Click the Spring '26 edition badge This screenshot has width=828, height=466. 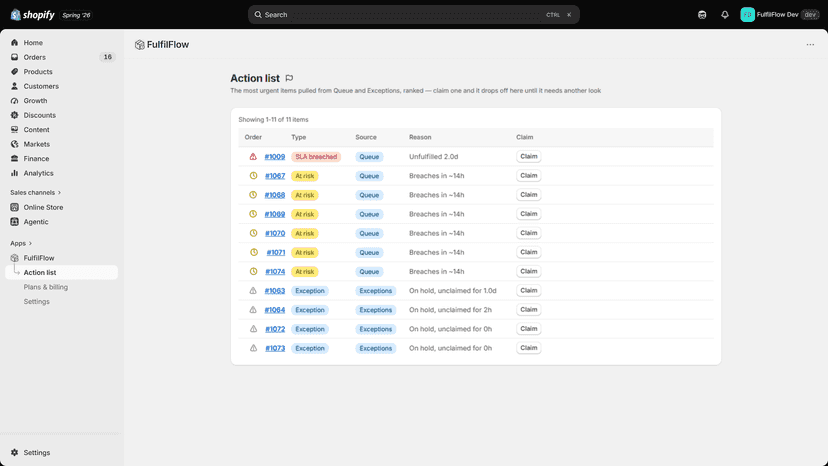point(76,15)
